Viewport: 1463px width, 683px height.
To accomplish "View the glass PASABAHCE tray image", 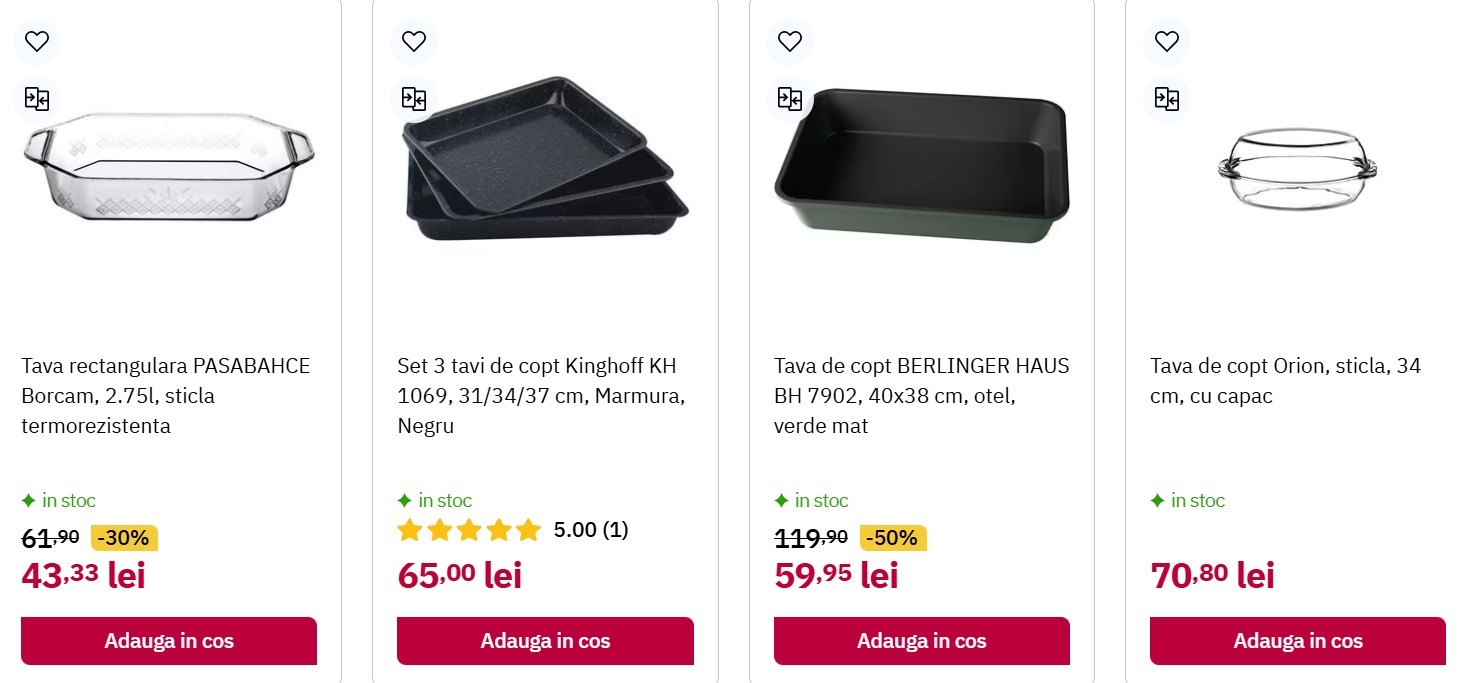I will [x=169, y=168].
